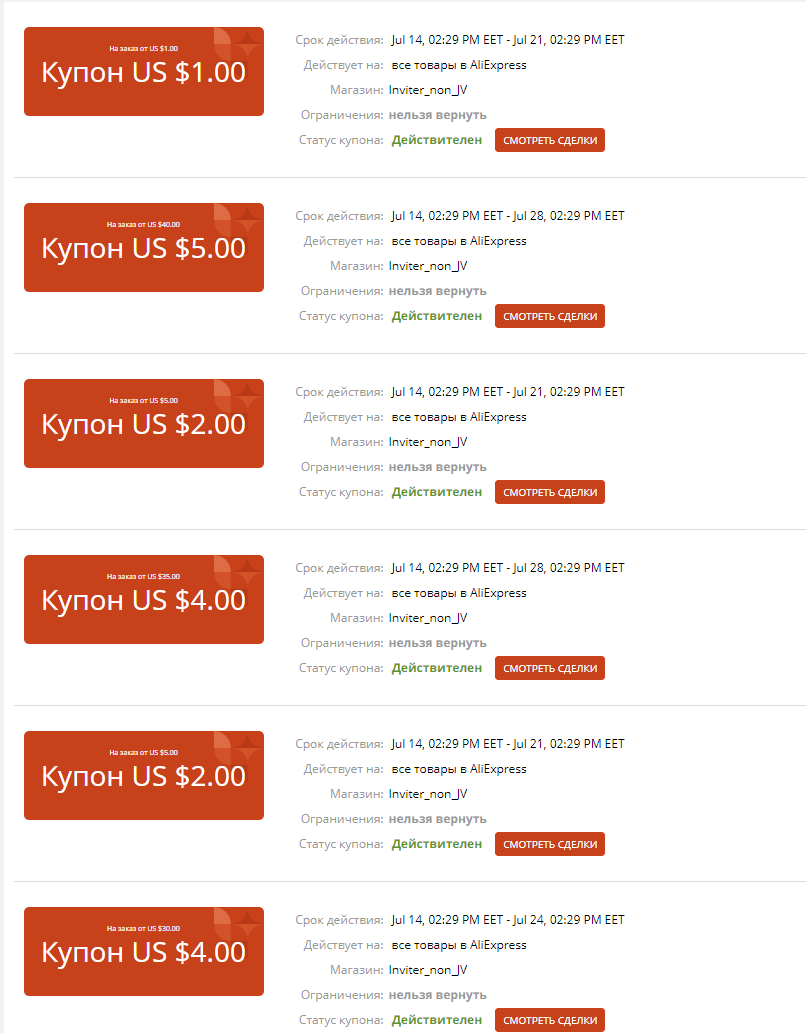Click На заказ от US $40.00 text

tap(143, 225)
